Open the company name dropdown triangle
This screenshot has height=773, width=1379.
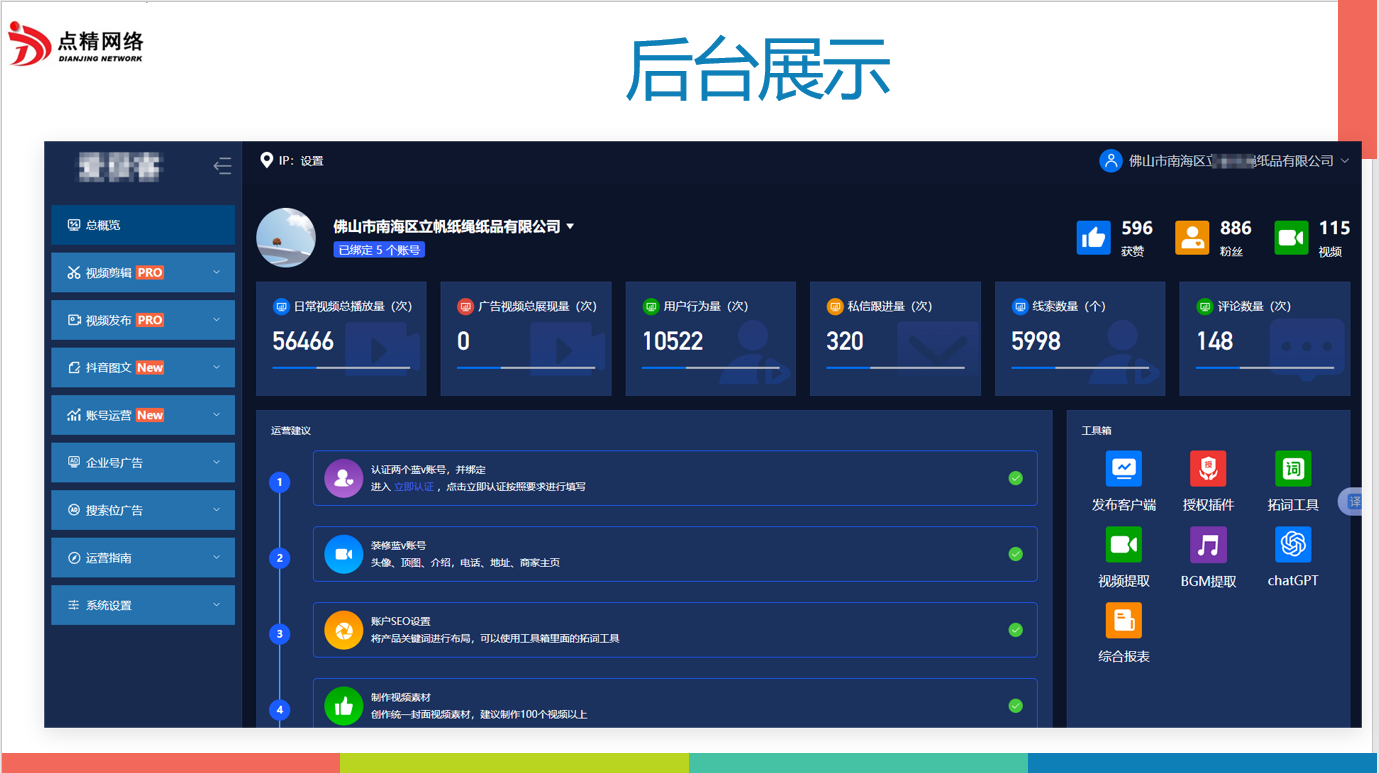point(570,227)
